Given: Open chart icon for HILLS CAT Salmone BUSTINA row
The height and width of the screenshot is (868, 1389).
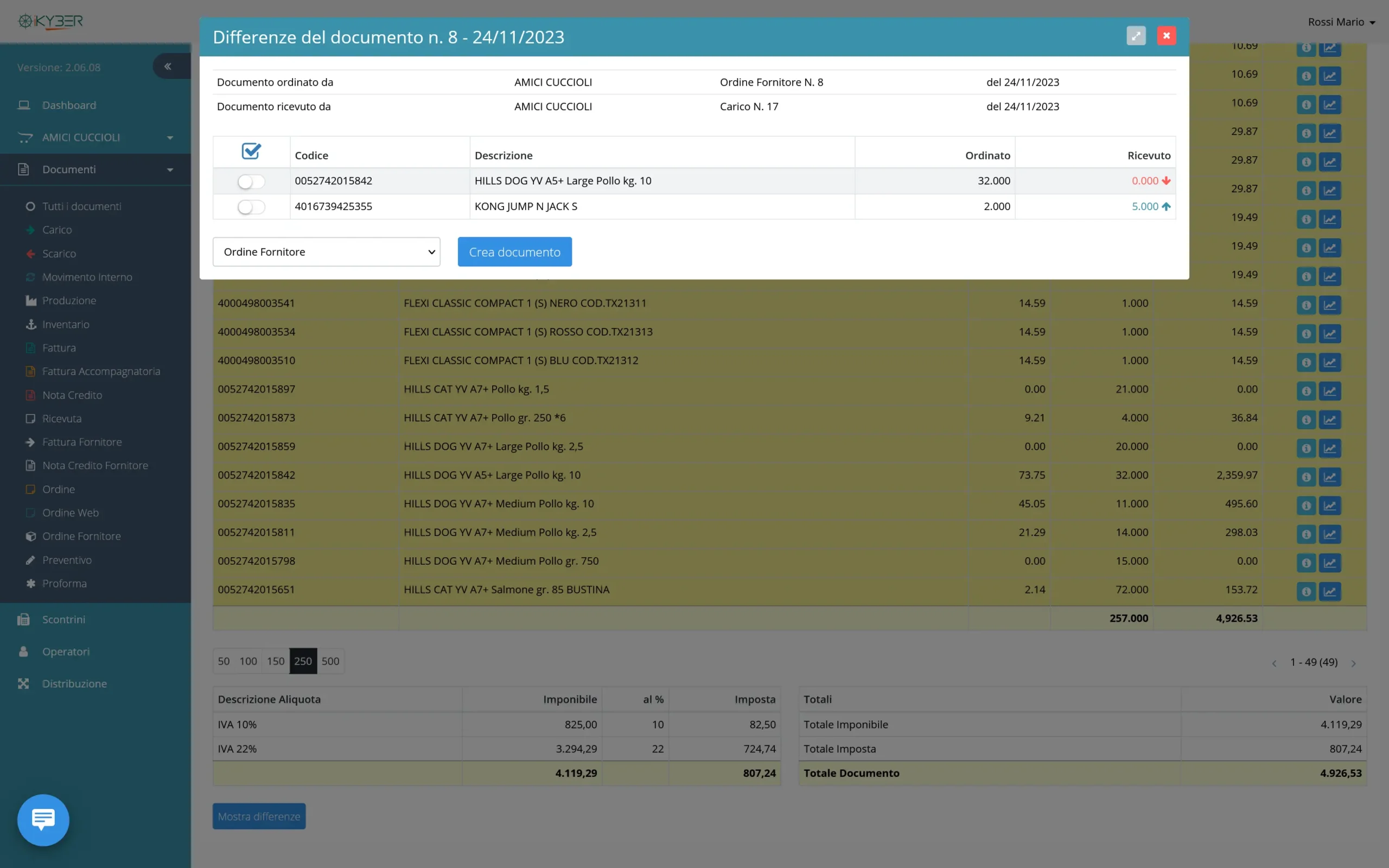Looking at the screenshot, I should tap(1329, 591).
